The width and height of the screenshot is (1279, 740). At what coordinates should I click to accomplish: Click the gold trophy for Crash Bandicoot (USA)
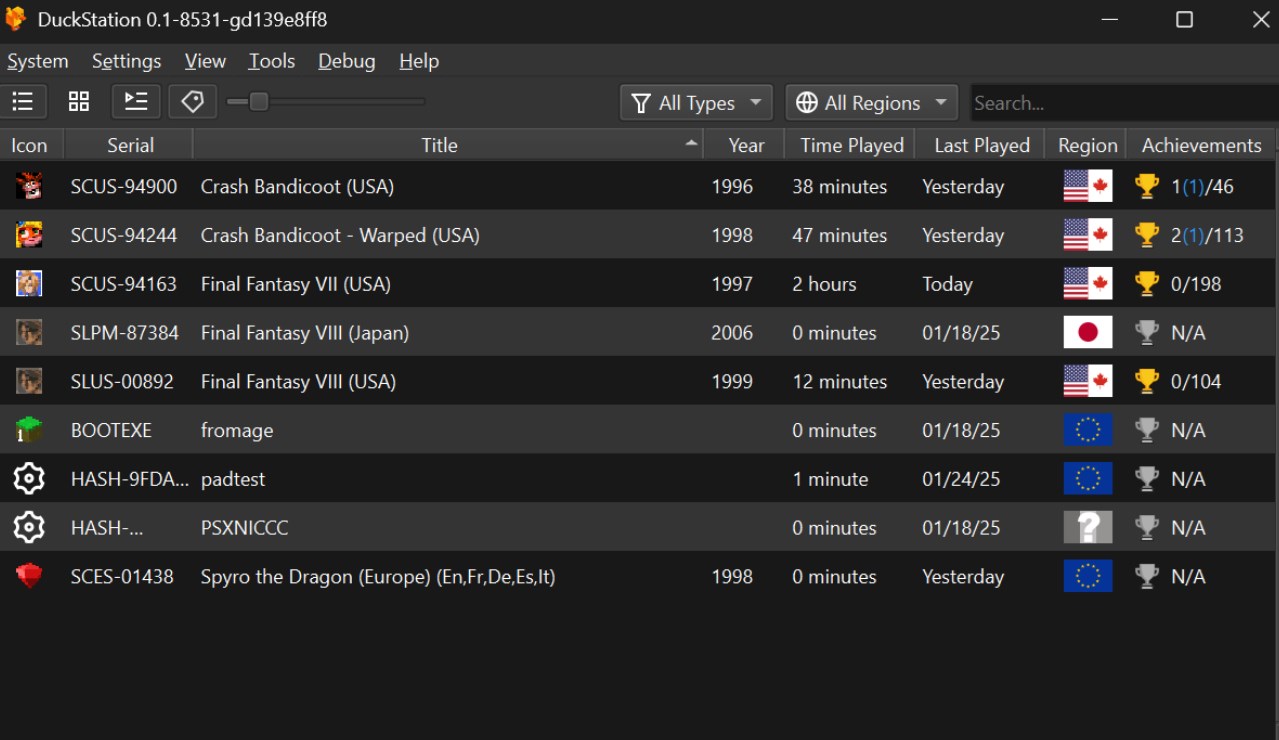coord(1147,186)
